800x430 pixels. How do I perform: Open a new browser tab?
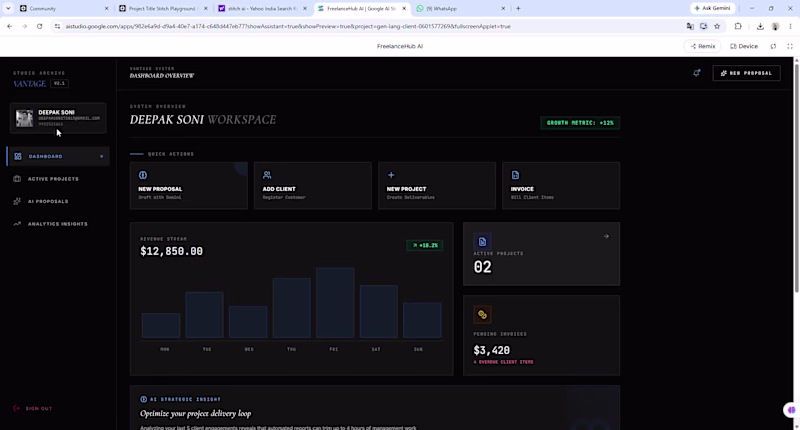tap(518, 8)
